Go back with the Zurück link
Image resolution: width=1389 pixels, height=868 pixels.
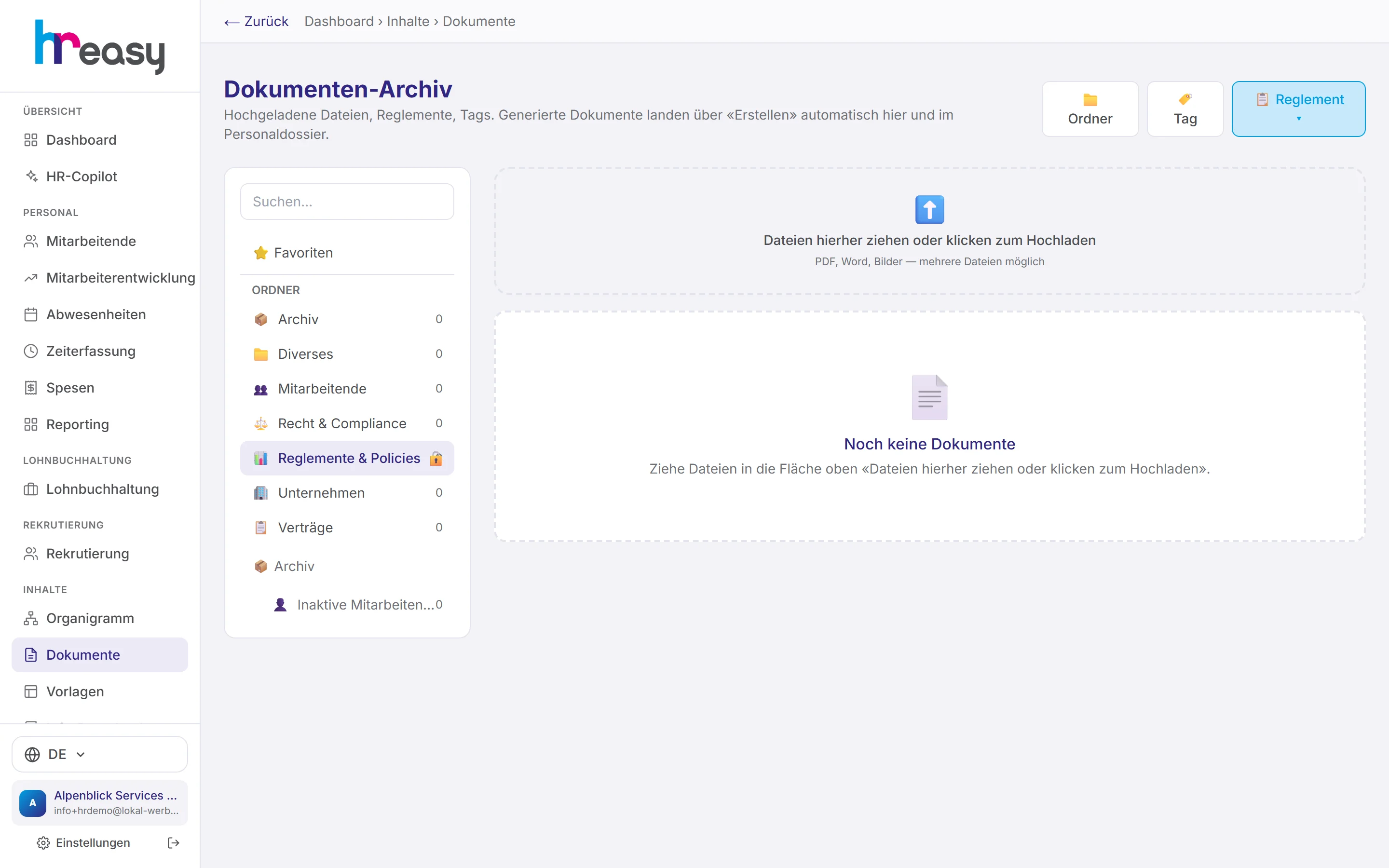(x=256, y=21)
